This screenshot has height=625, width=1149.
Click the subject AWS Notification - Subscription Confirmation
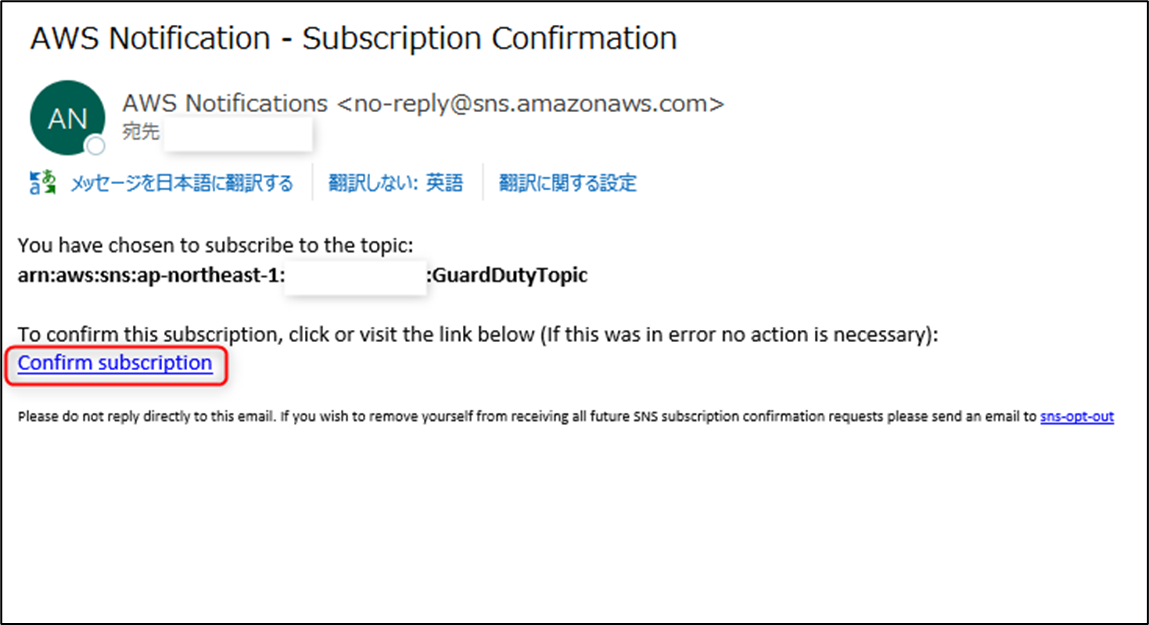click(352, 38)
